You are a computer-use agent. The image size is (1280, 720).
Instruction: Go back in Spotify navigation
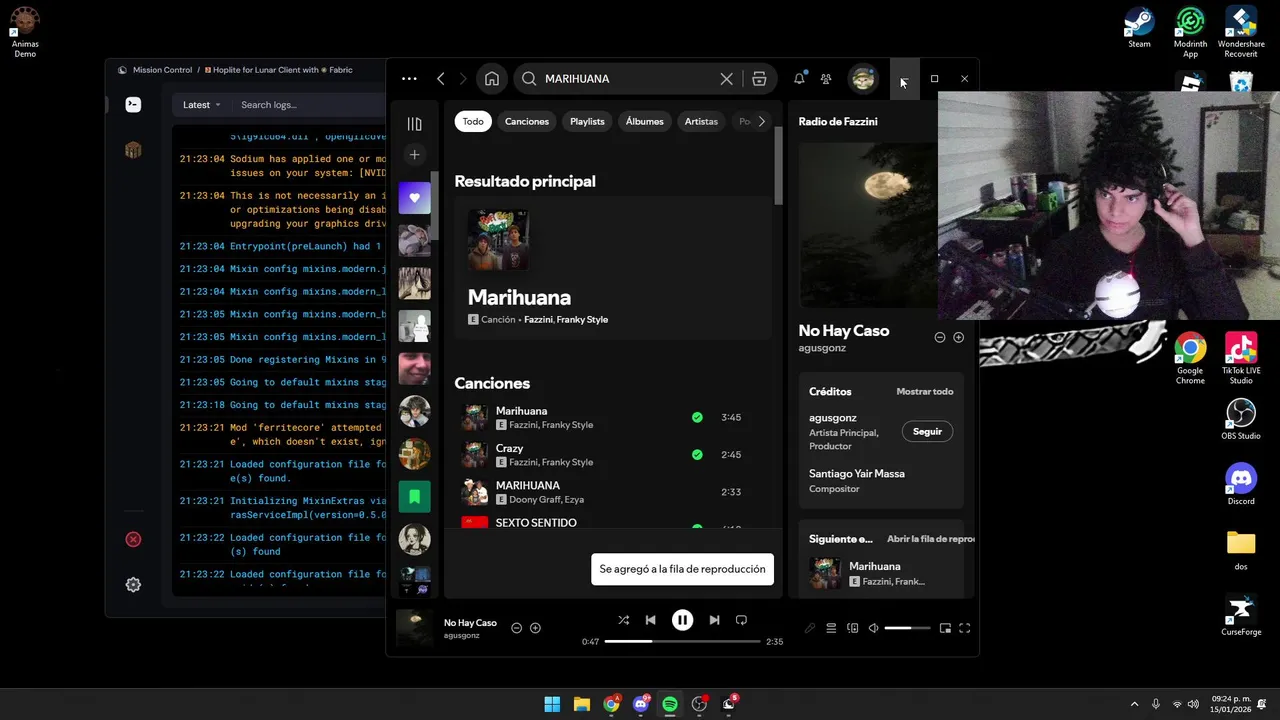click(x=440, y=79)
